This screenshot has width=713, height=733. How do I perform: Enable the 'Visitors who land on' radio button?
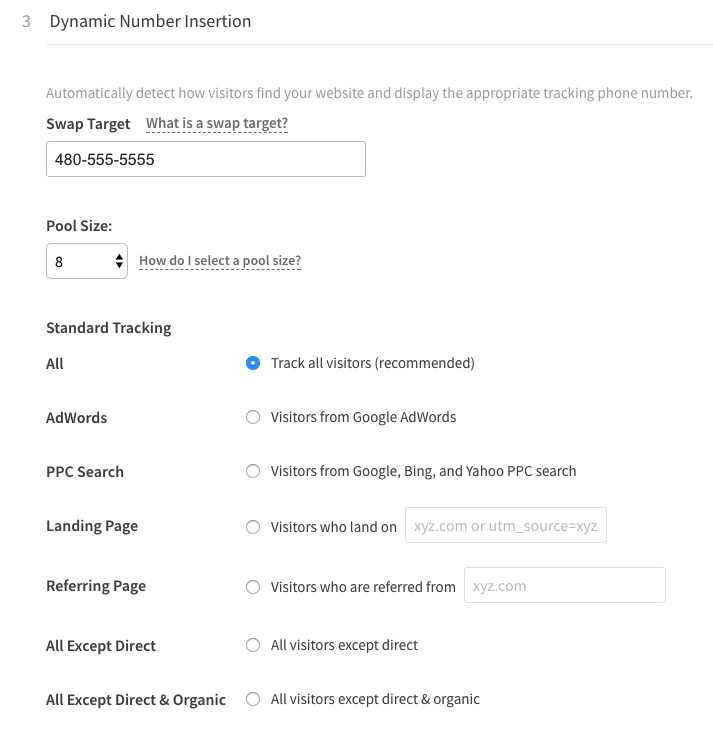click(x=253, y=527)
